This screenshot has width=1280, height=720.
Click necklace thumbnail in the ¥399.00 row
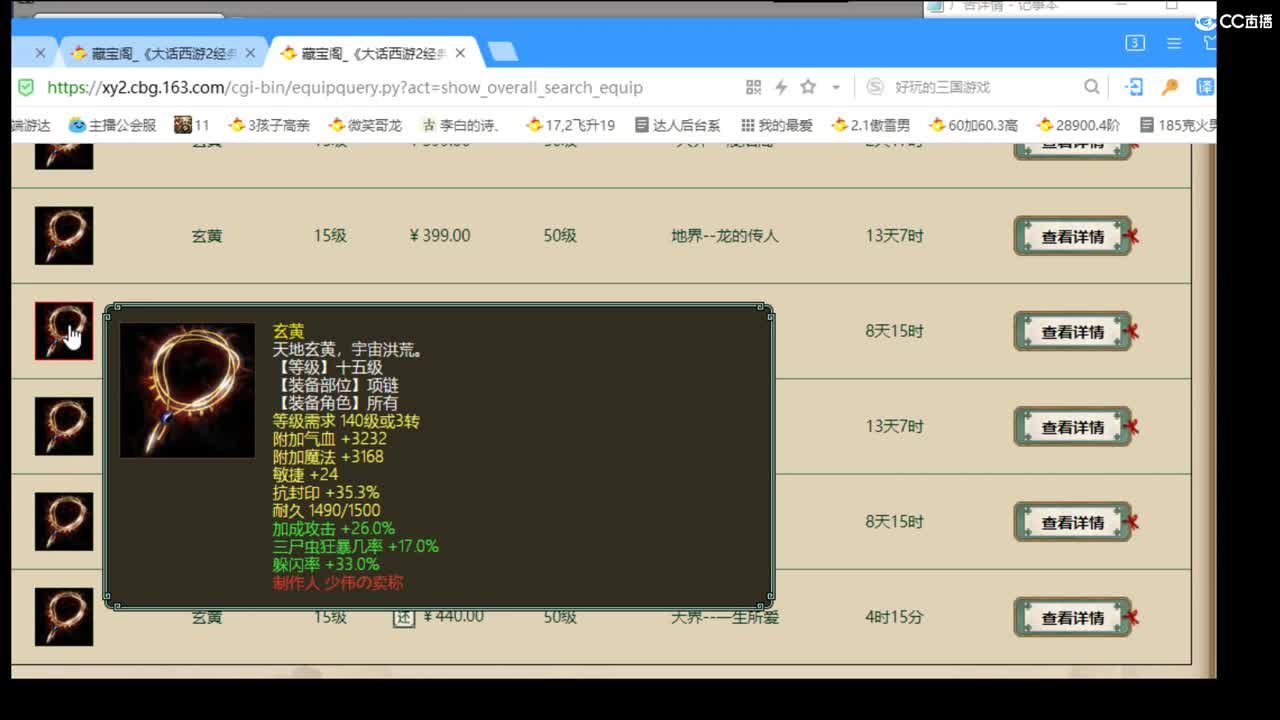64,236
